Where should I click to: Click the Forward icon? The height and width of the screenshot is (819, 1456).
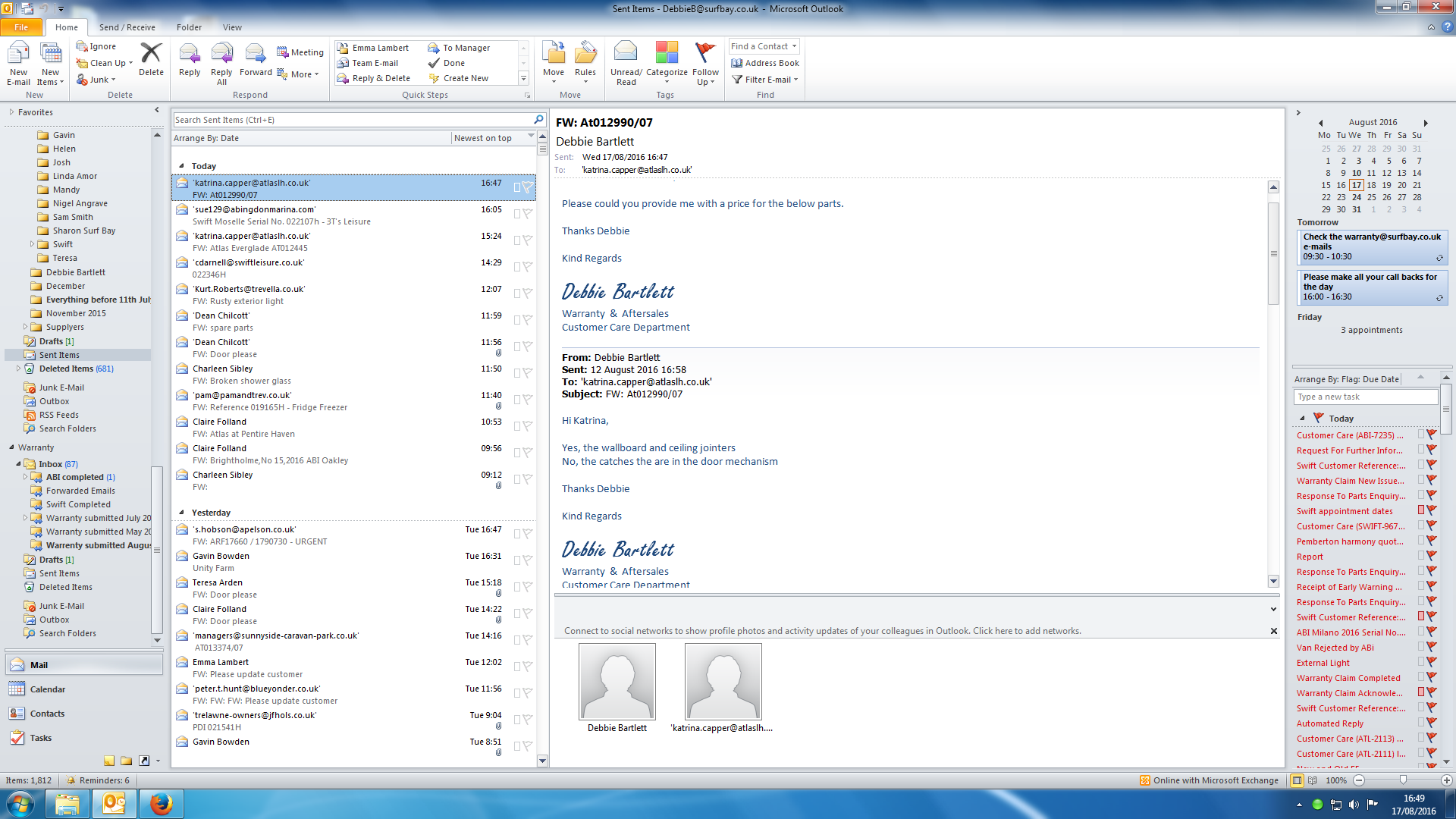(256, 55)
